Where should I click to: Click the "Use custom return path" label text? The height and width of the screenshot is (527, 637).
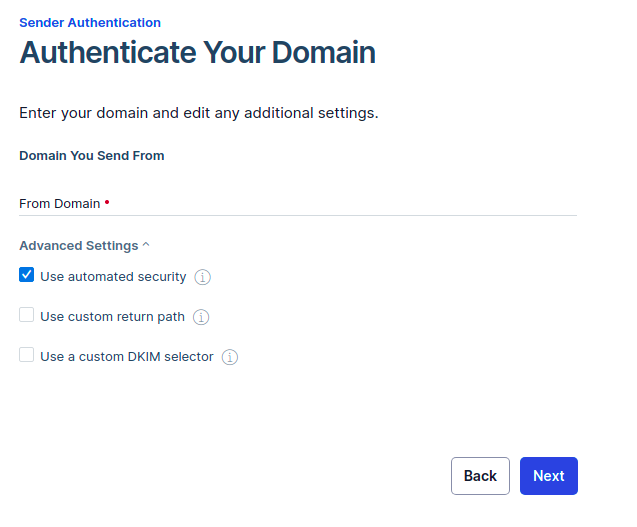[112, 316]
